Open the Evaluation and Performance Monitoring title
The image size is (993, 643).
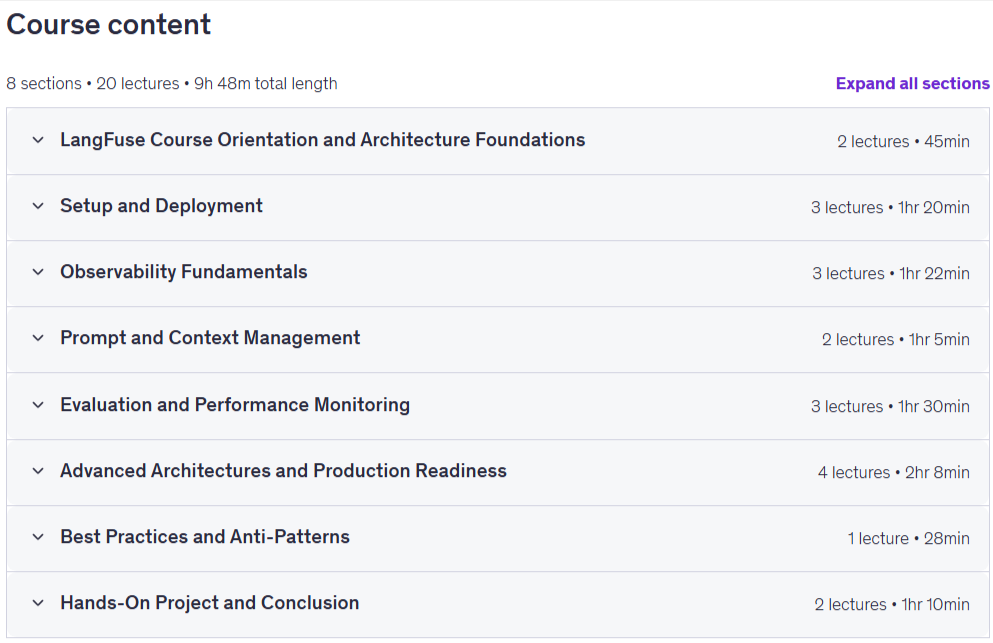pyautogui.click(x=235, y=405)
